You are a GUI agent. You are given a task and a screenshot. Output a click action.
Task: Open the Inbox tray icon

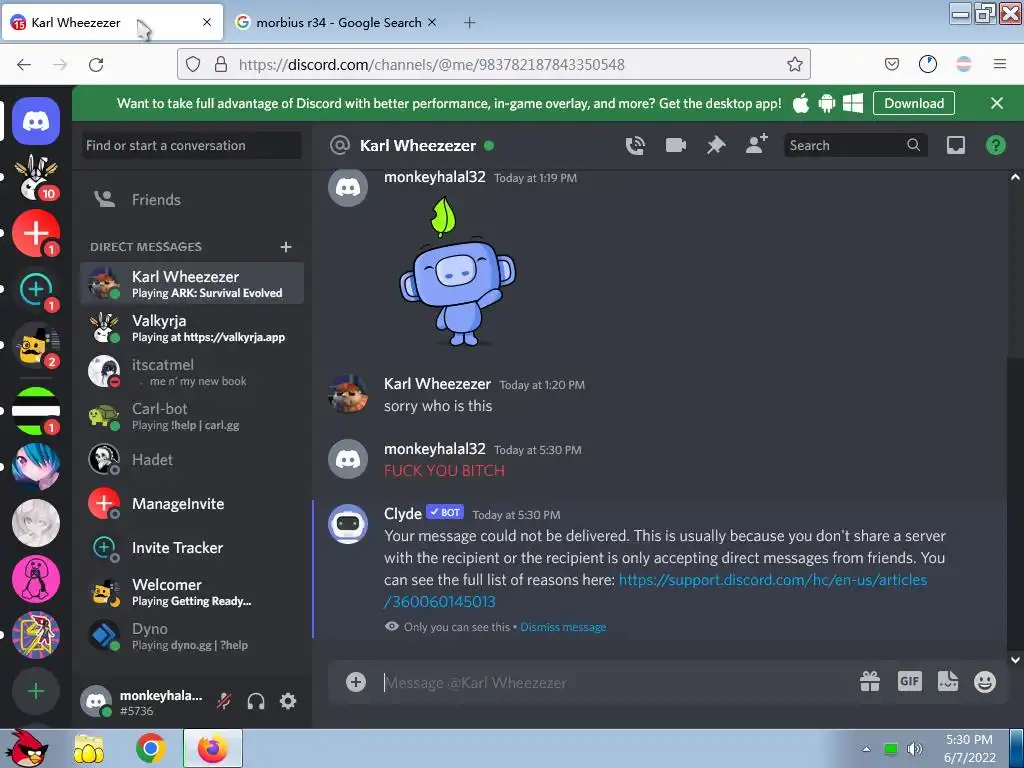pos(955,145)
